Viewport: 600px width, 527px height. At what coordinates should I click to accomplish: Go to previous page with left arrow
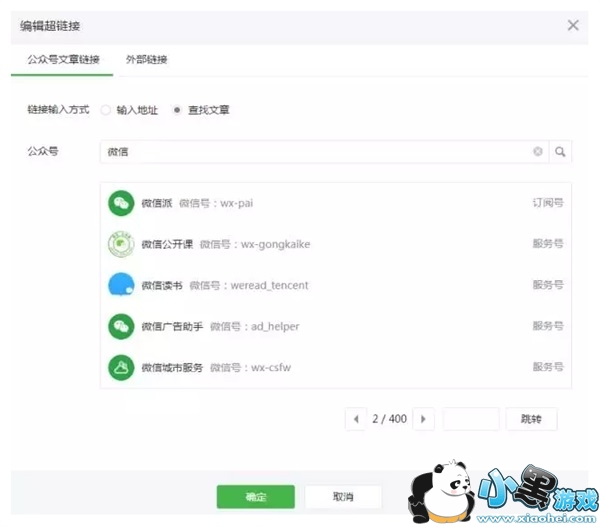[x=356, y=419]
